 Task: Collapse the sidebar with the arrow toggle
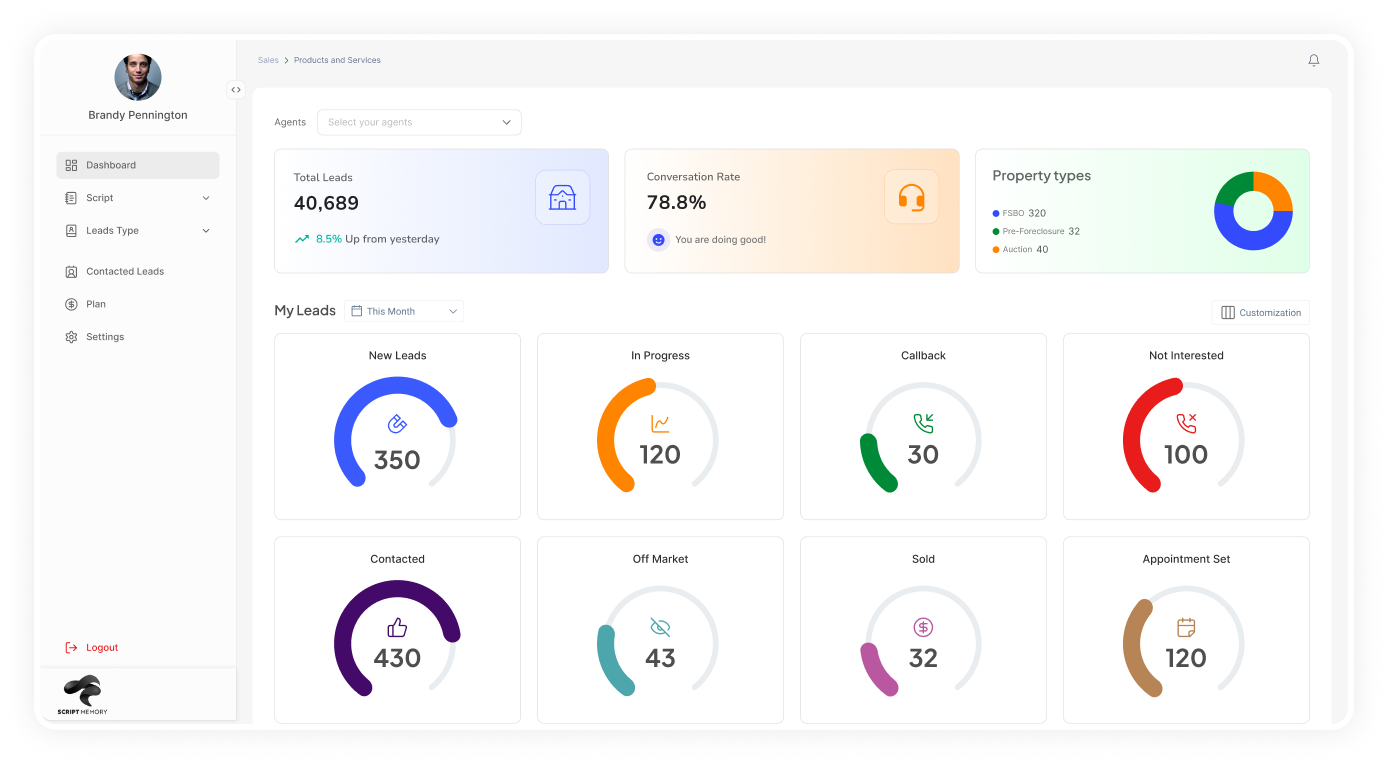(x=236, y=90)
